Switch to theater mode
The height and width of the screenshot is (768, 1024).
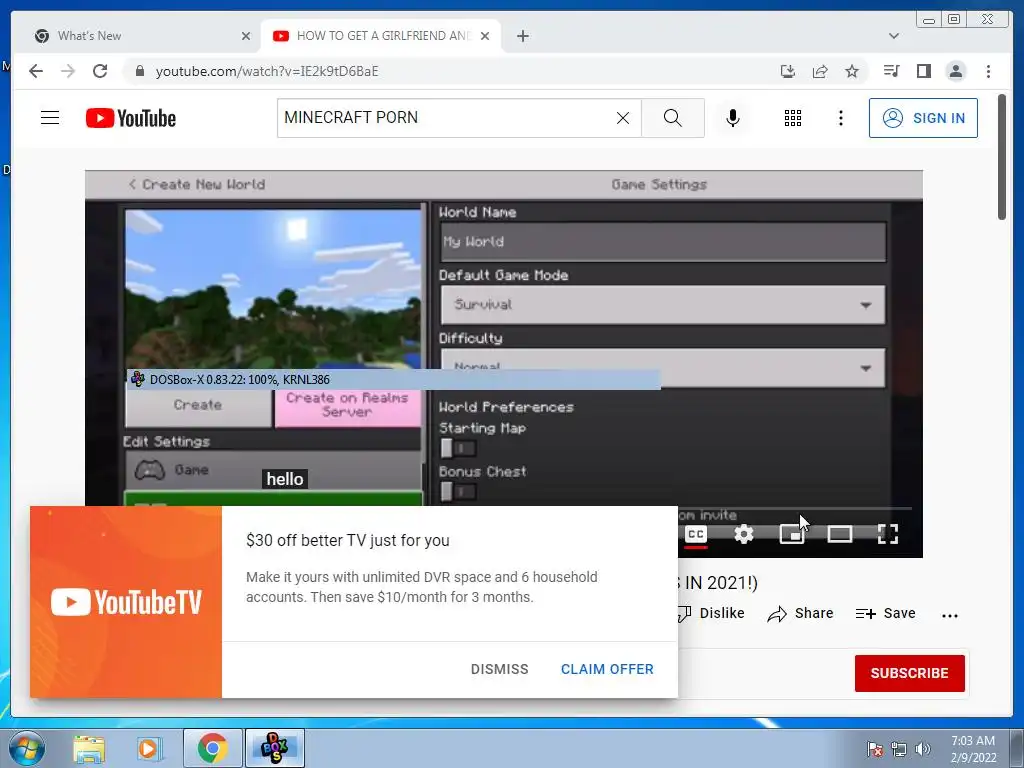[x=839, y=535]
